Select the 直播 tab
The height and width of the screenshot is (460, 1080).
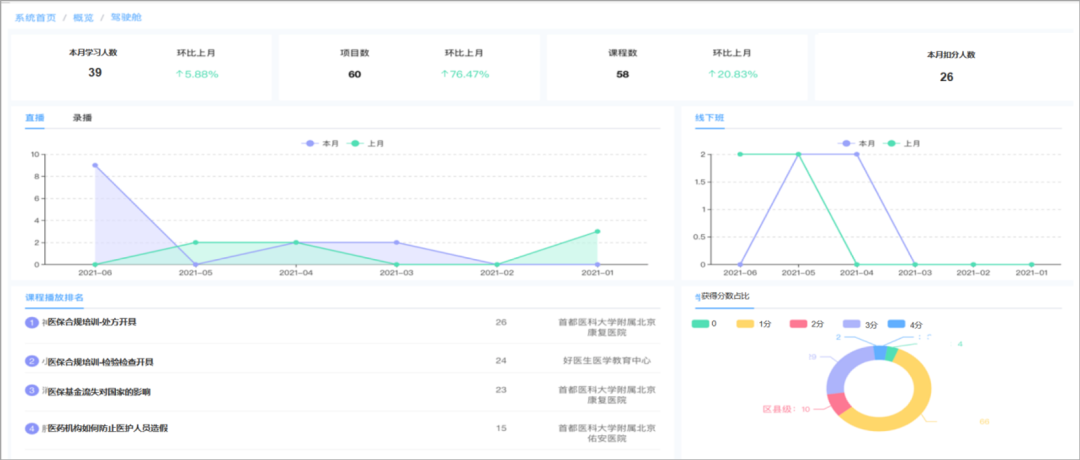click(x=34, y=118)
